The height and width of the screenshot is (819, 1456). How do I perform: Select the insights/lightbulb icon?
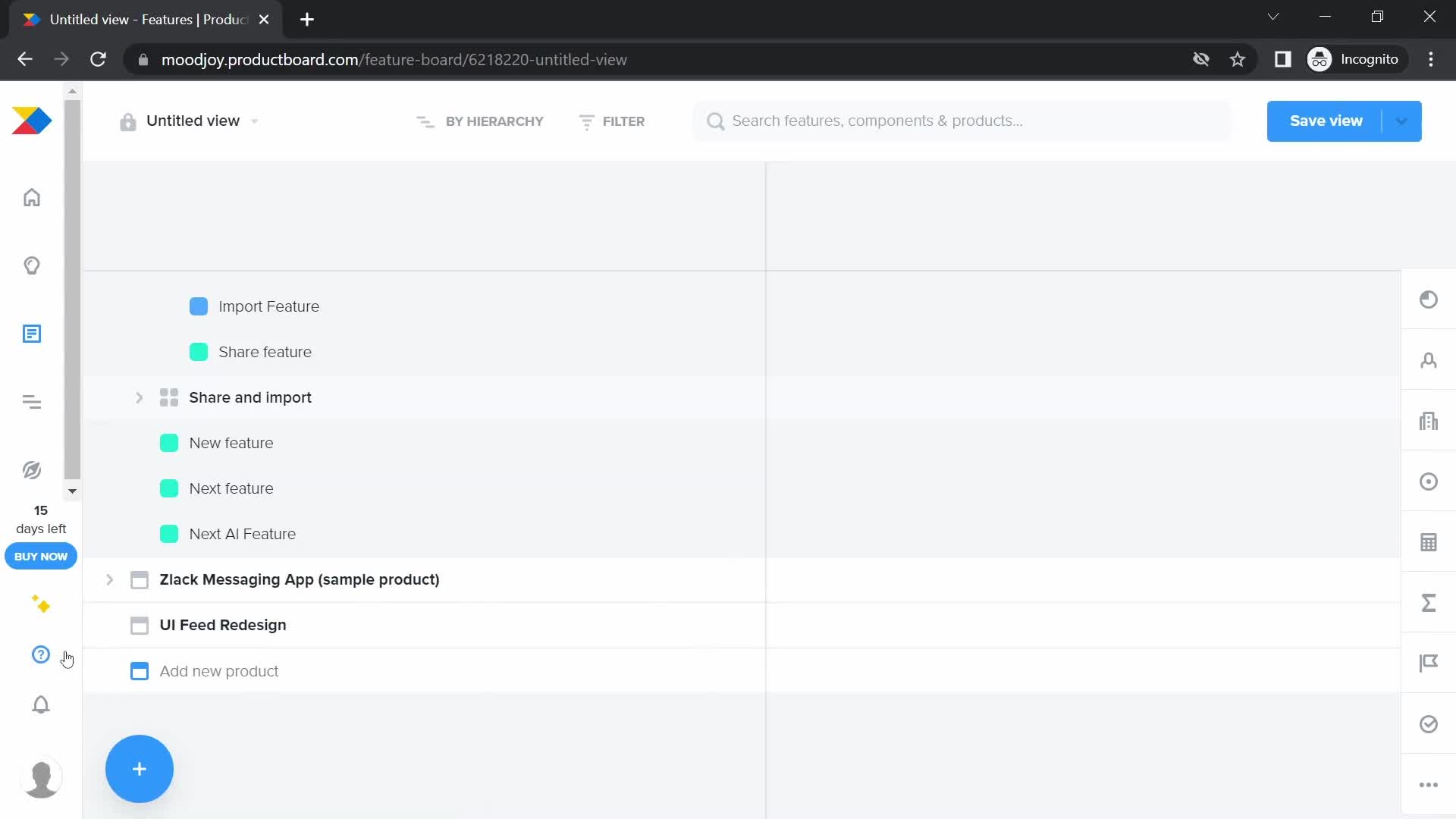point(31,265)
